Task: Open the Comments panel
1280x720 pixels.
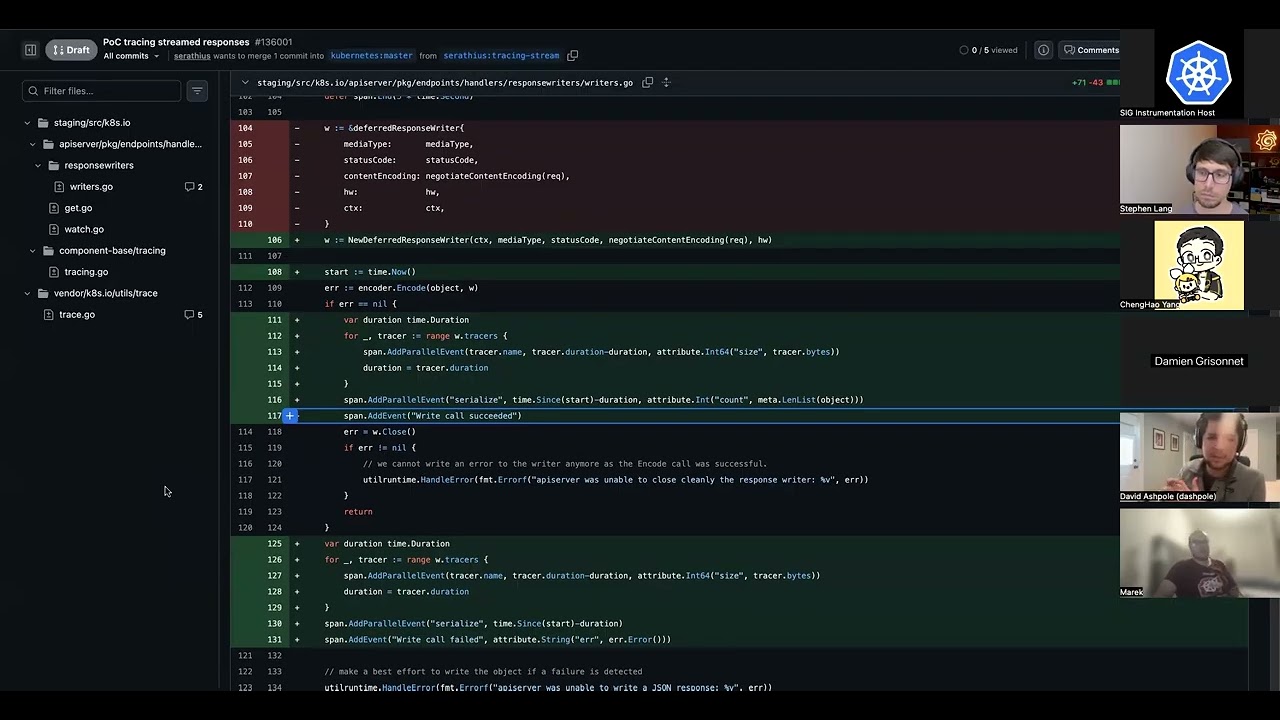Action: [1092, 50]
